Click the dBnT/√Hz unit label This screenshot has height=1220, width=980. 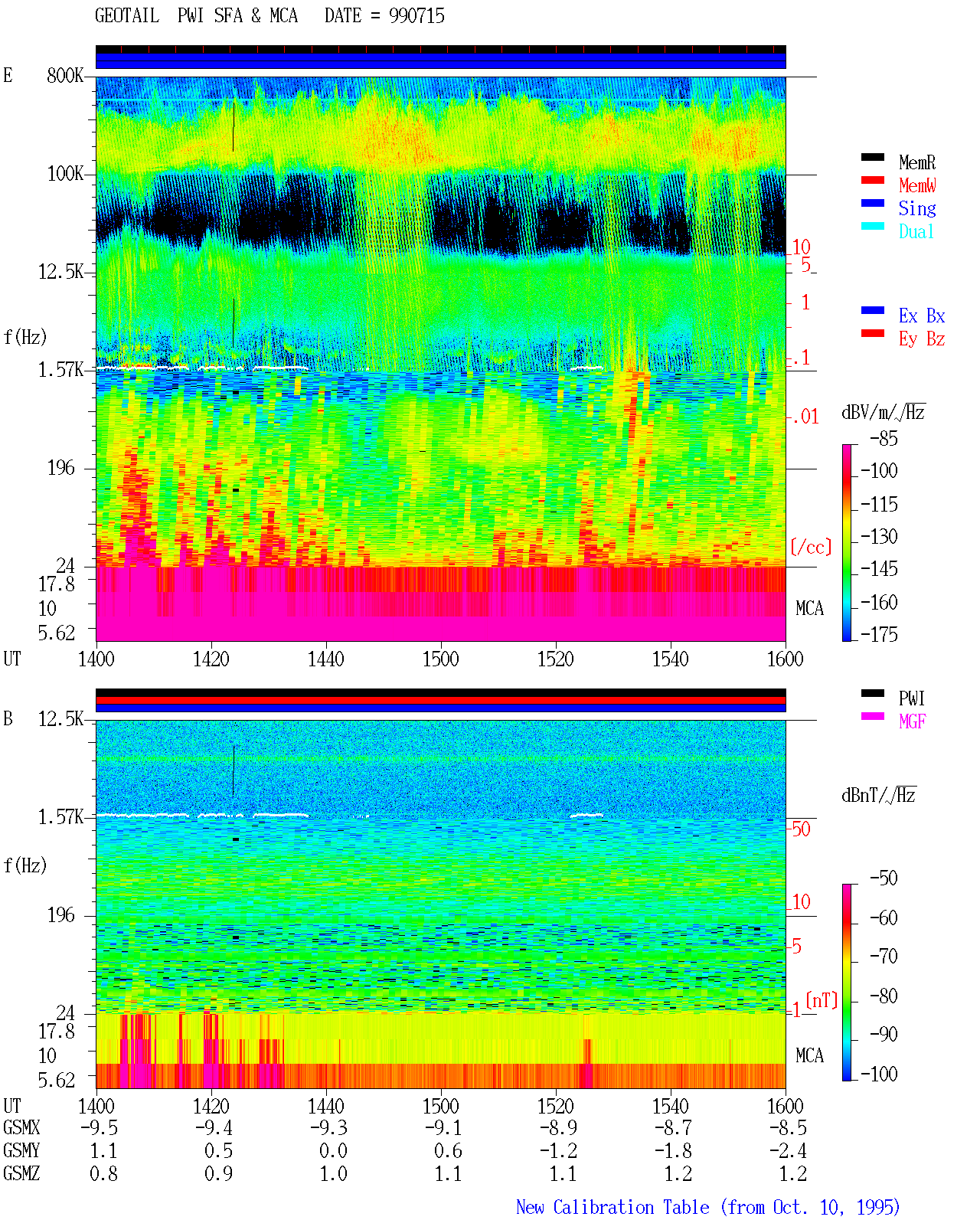[879, 795]
